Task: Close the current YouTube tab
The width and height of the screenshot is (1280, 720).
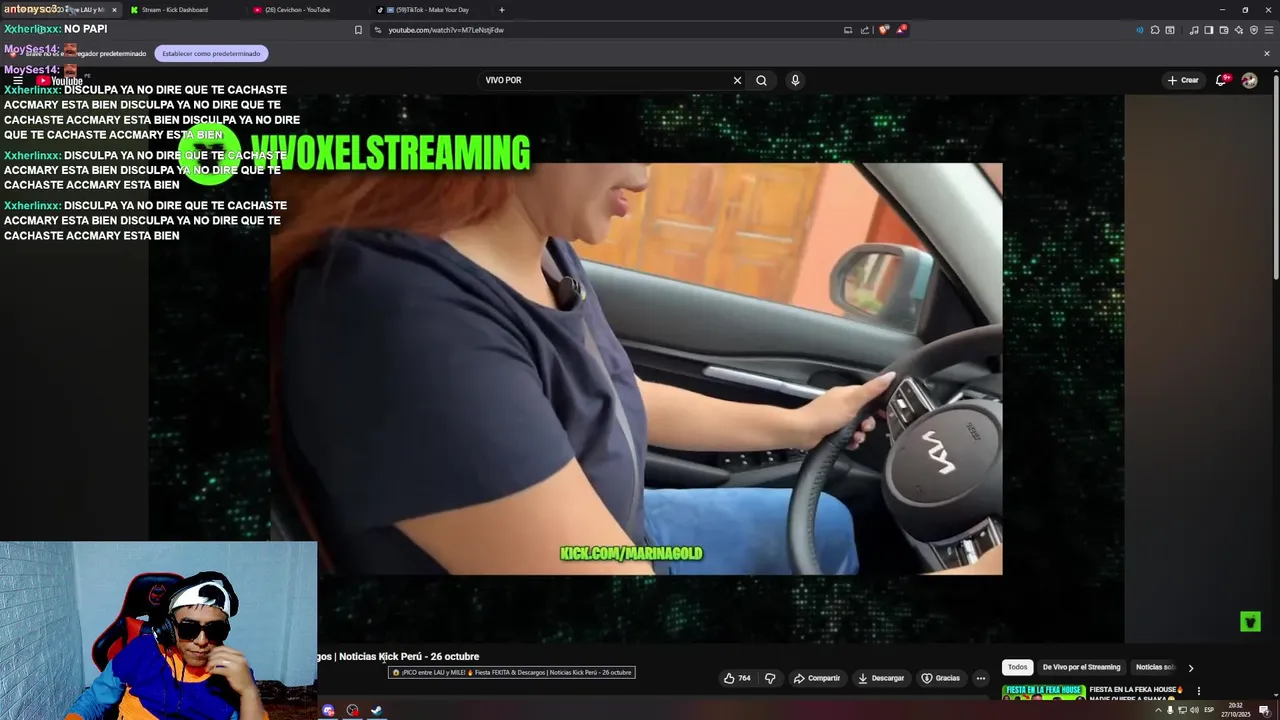Action: tap(114, 10)
